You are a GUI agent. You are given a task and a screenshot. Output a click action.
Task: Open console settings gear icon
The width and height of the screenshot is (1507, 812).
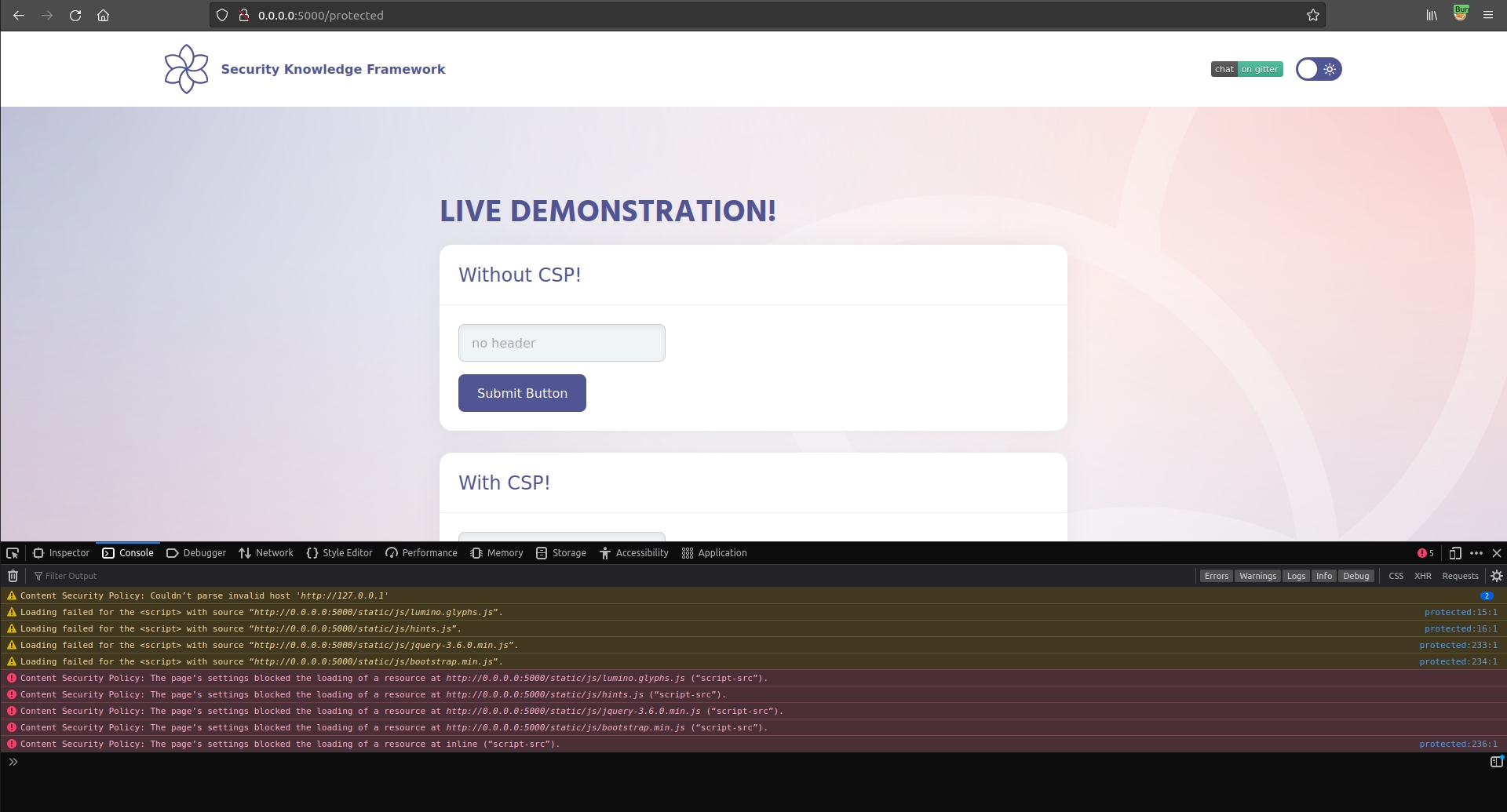[x=1496, y=576]
